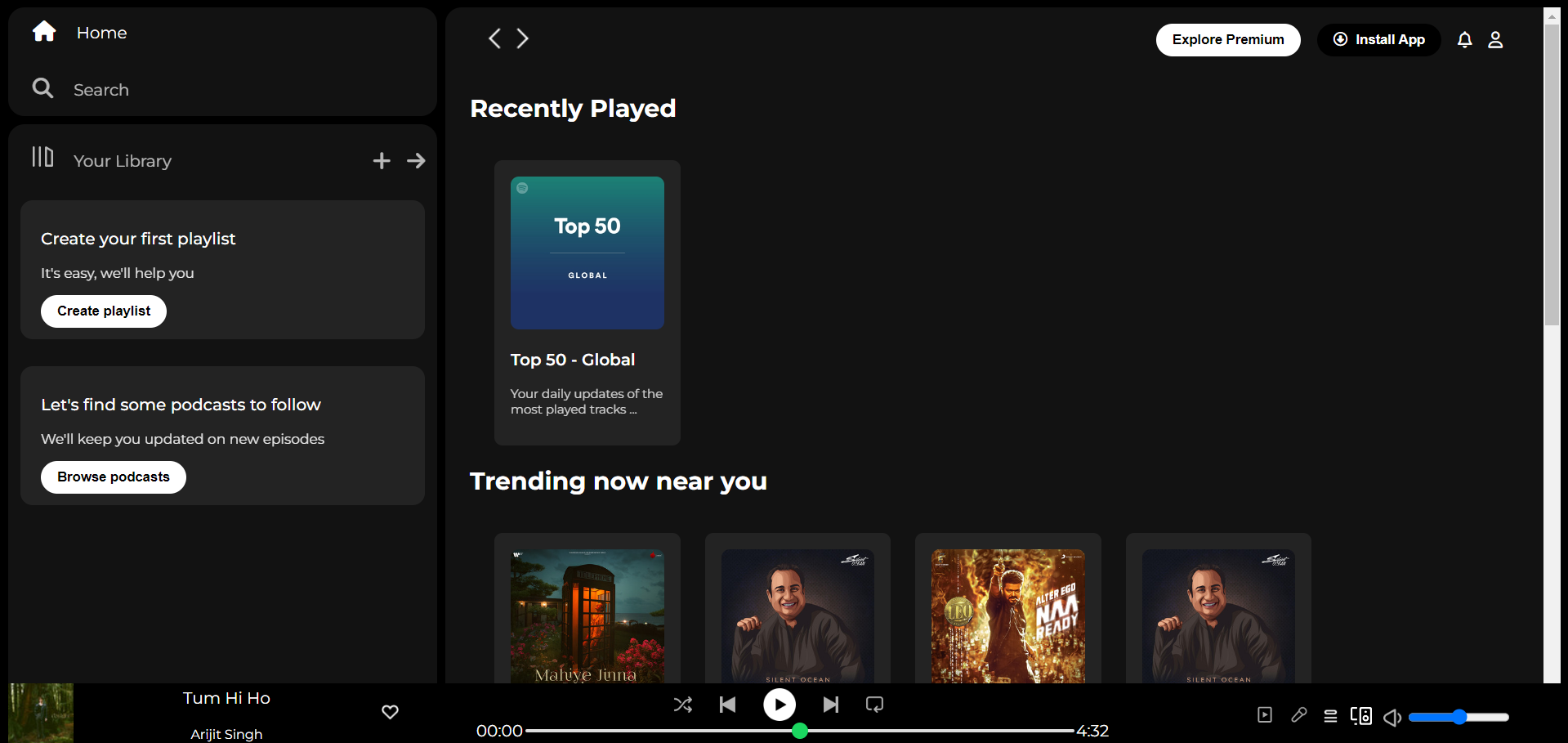
Task: Click the play button
Action: 780,705
